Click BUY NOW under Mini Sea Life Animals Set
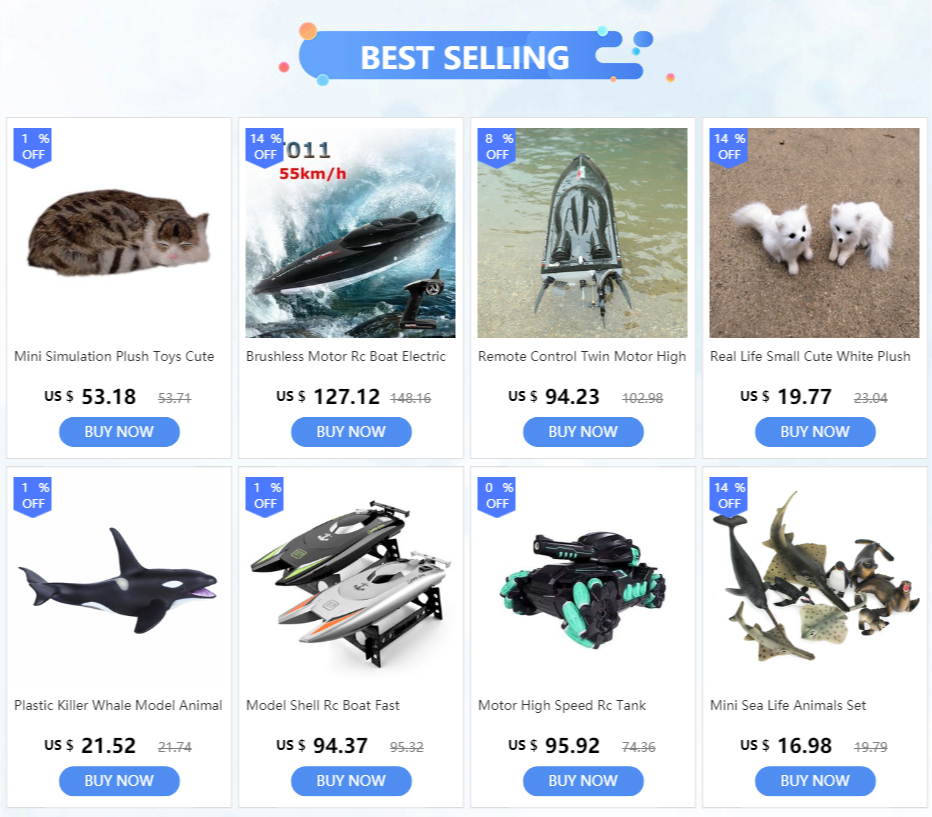The height and width of the screenshot is (817, 932). 815,781
